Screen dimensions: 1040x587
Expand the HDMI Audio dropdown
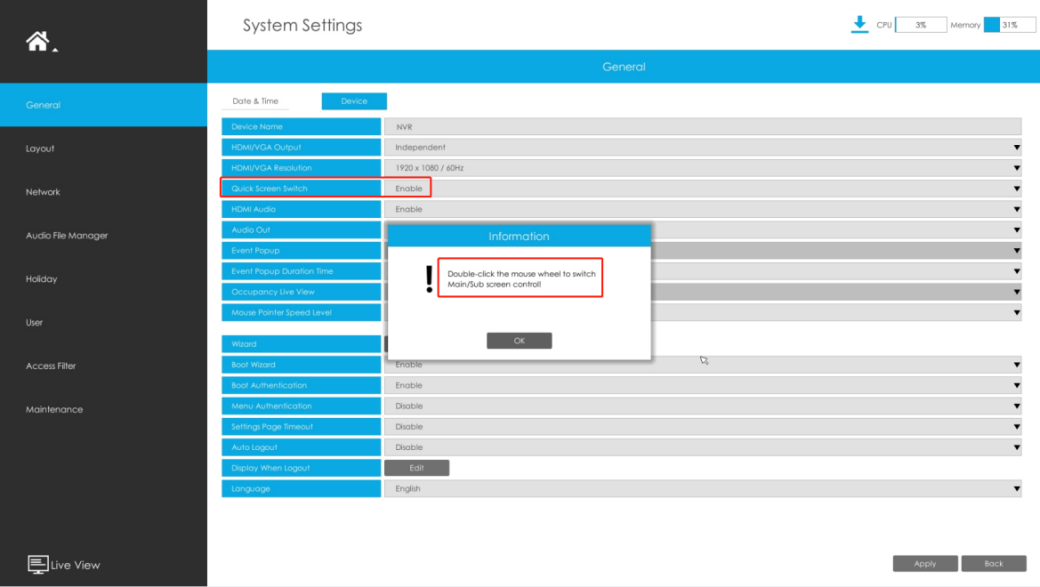702,209
